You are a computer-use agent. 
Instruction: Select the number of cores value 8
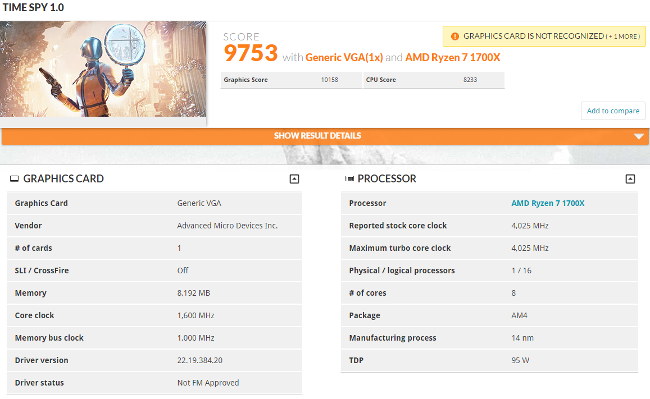click(514, 293)
